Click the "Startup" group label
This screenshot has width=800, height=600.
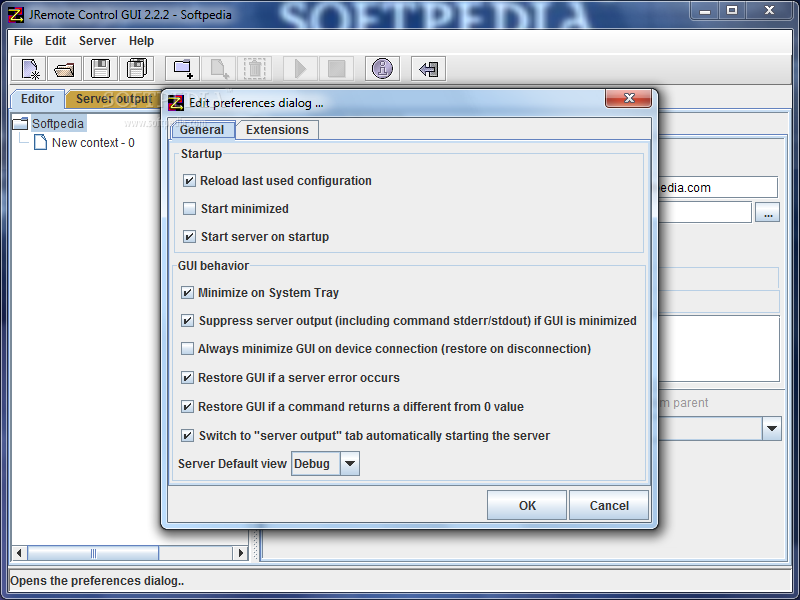(x=201, y=154)
